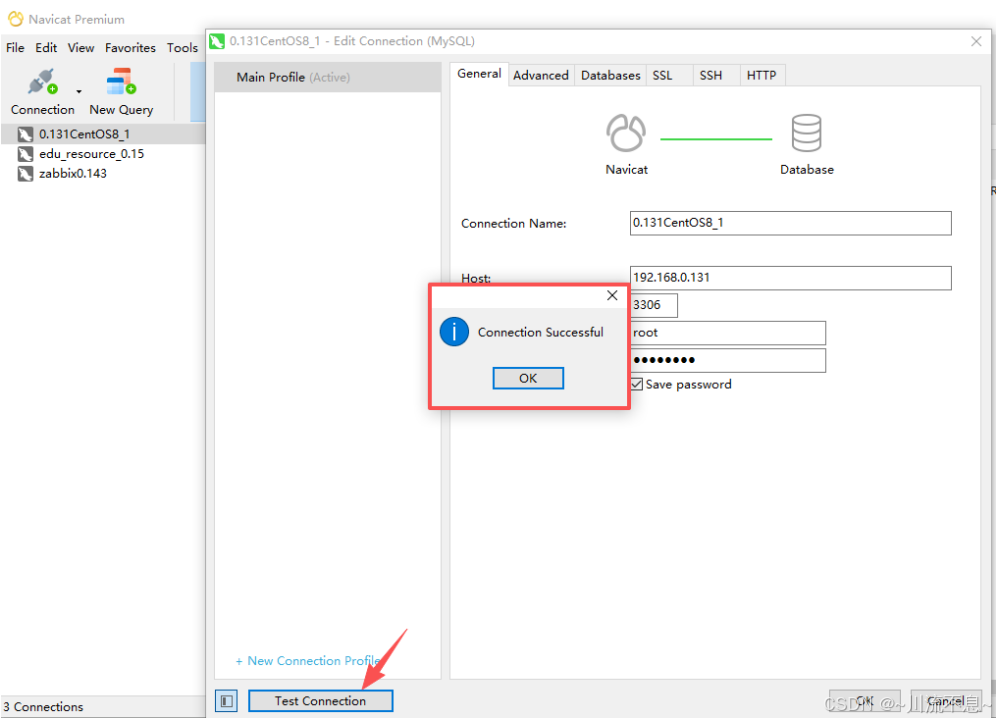996x722 pixels.
Task: Close the Edit Connection dialog
Action: [976, 41]
